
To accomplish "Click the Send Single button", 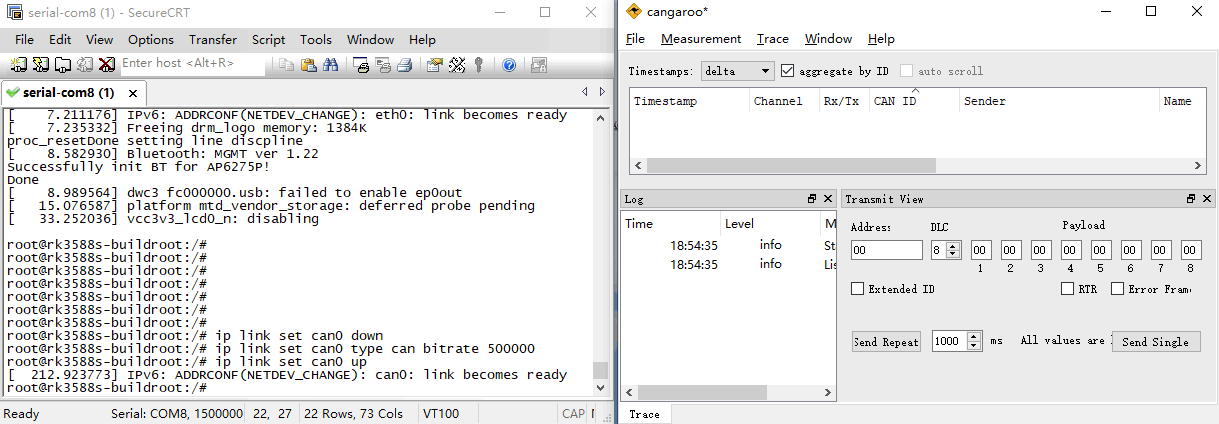I will pyautogui.click(x=1155, y=341).
